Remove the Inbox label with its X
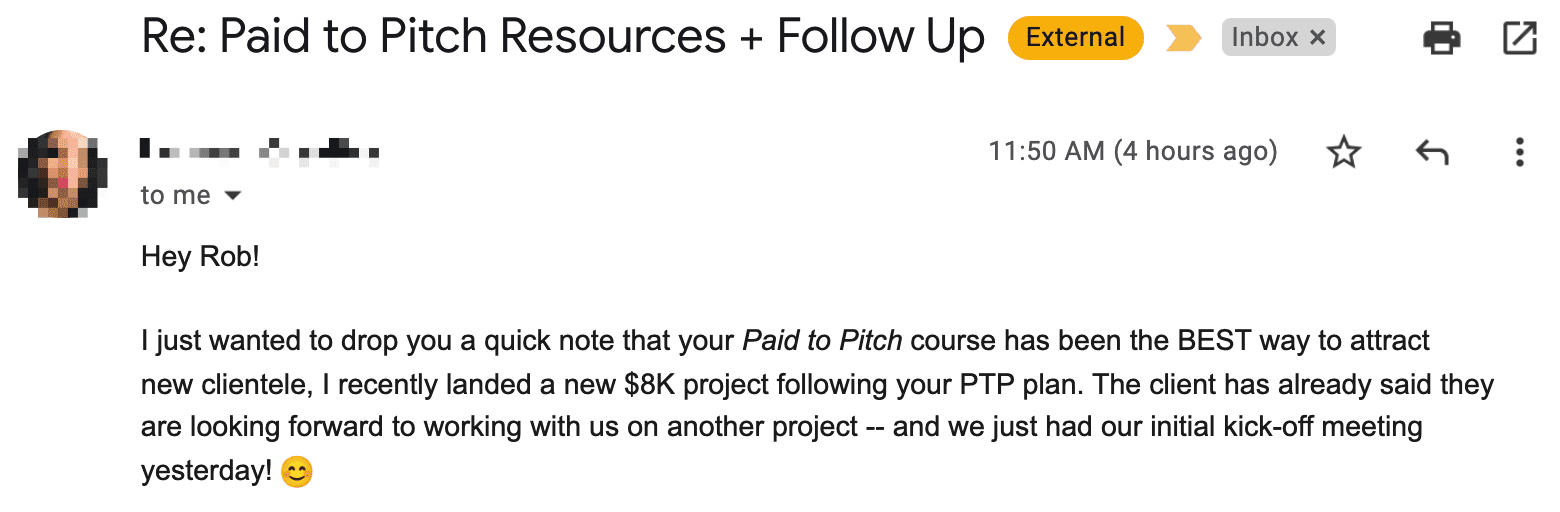 click(1317, 39)
